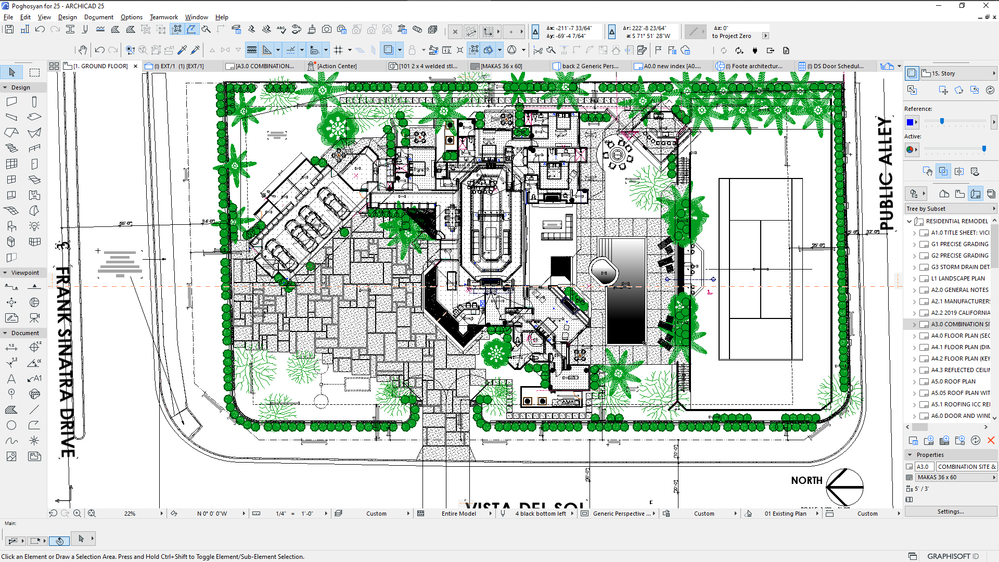
Task: Toggle the Suspend Groups button
Action: tap(474, 50)
